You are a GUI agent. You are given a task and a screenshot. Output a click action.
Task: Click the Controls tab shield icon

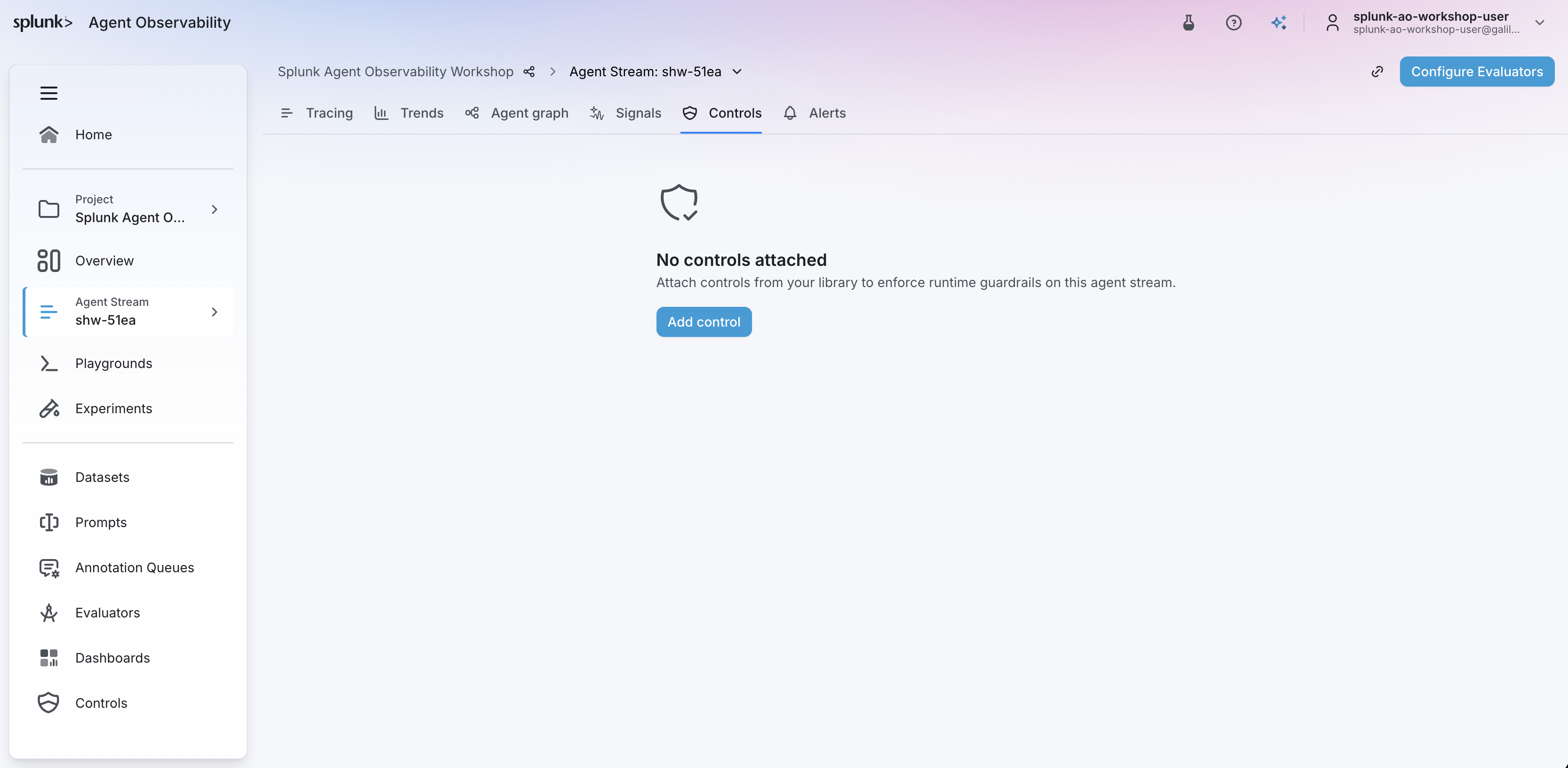click(x=690, y=112)
